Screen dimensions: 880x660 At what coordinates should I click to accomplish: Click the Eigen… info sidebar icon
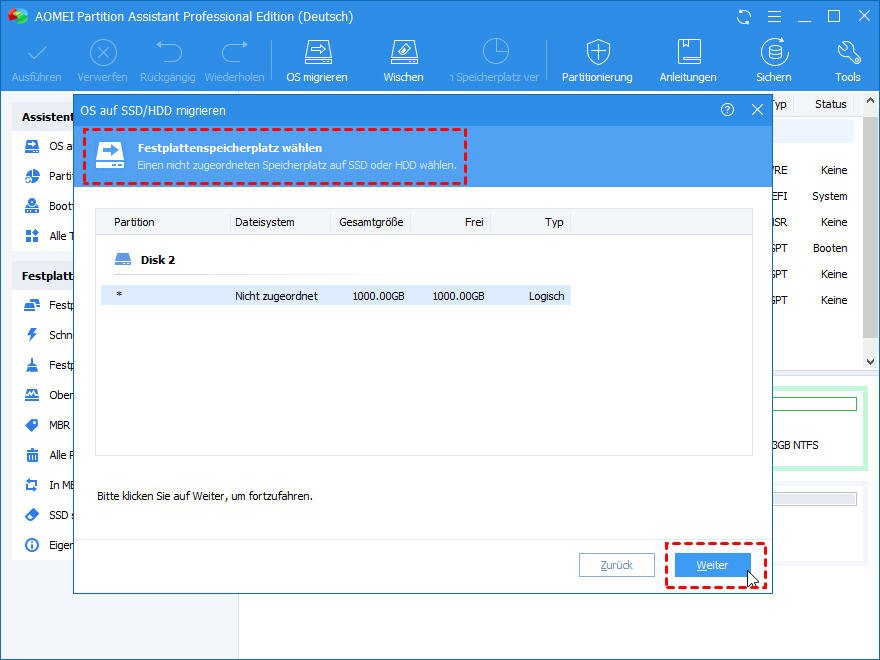[32, 545]
